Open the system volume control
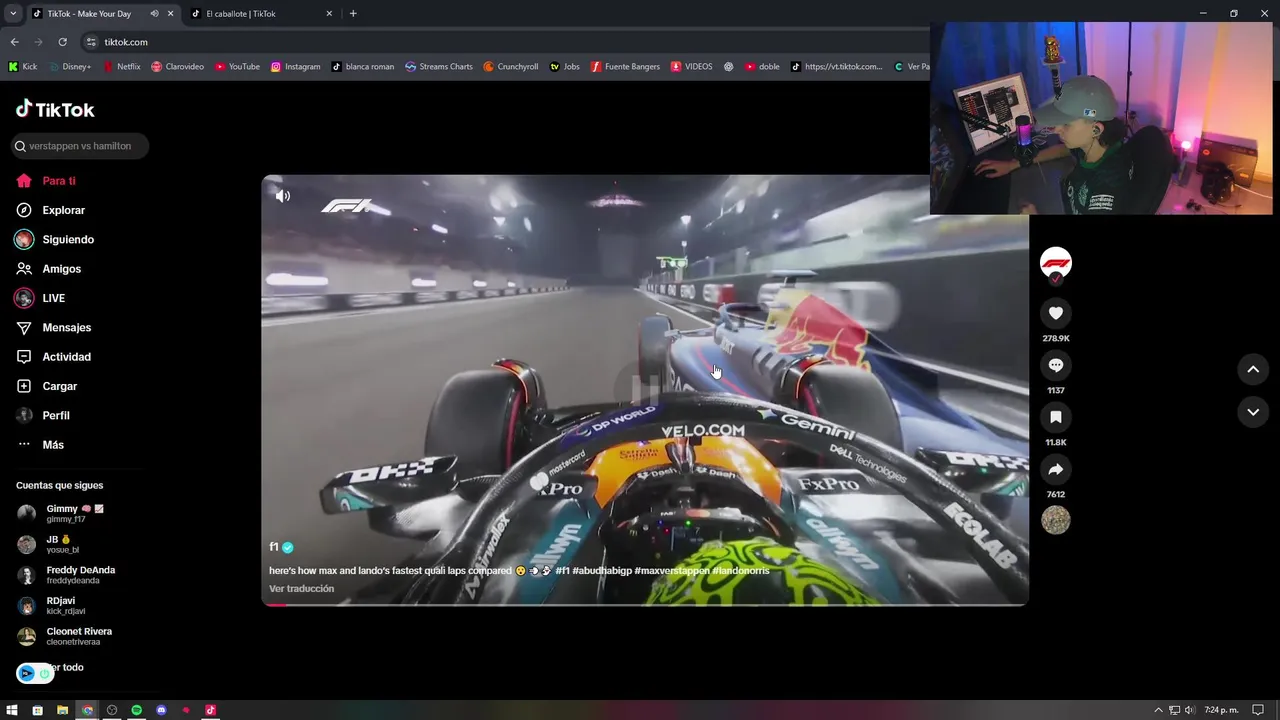This screenshot has width=1280, height=720. coord(1190,710)
